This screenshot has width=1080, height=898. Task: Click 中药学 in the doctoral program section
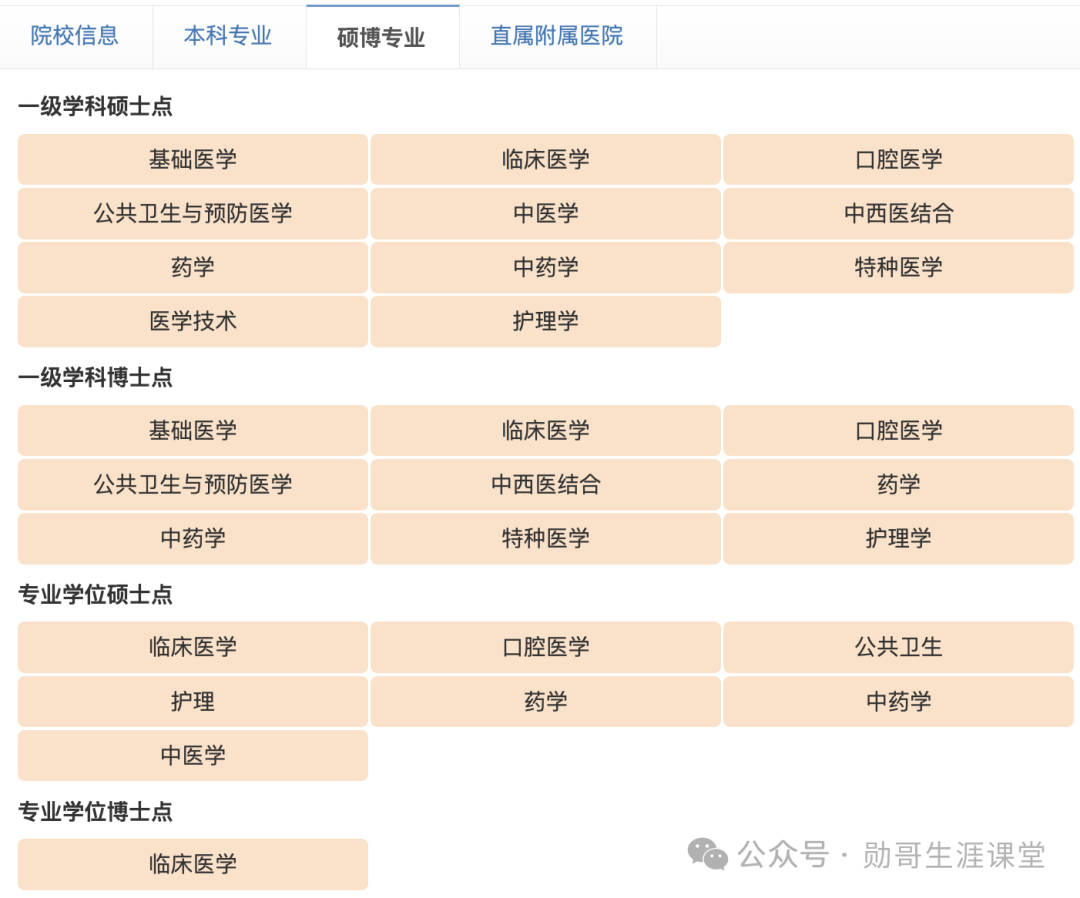click(192, 539)
